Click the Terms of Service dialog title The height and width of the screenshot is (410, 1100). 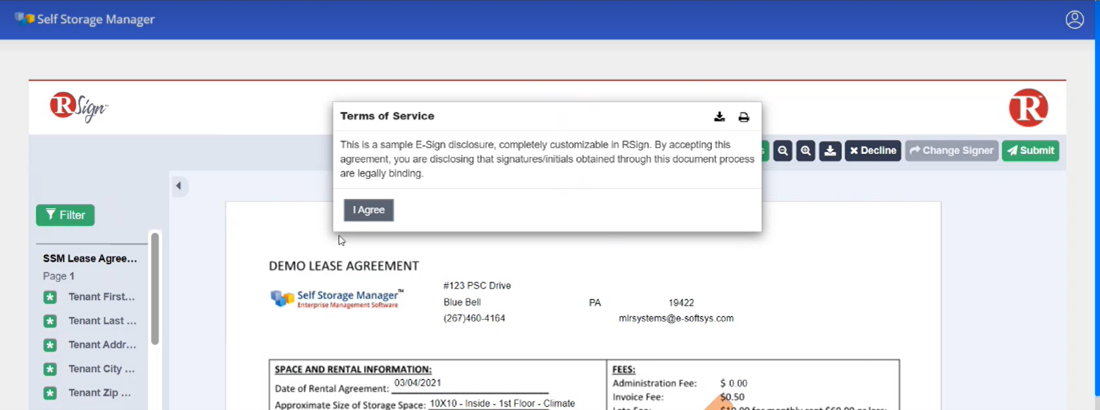pos(387,116)
